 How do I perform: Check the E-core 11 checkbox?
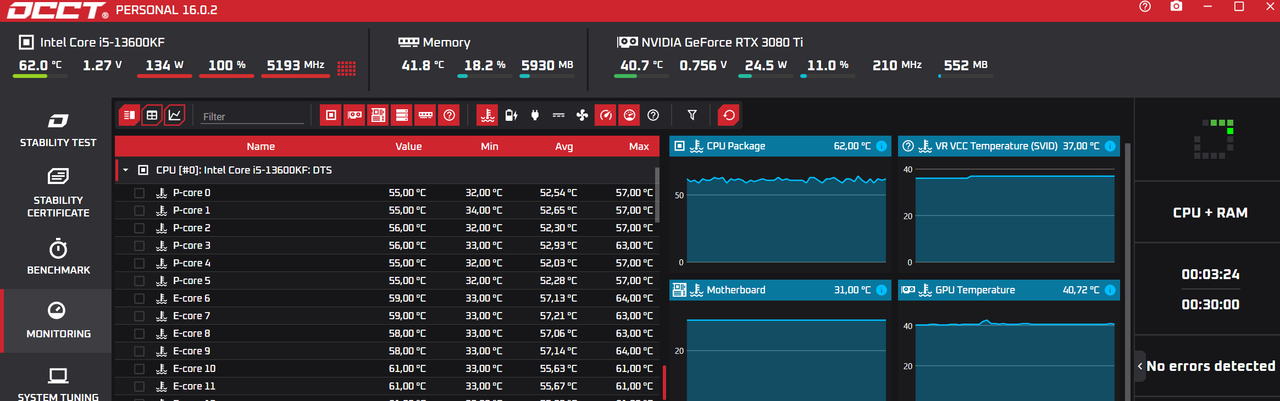pos(139,386)
